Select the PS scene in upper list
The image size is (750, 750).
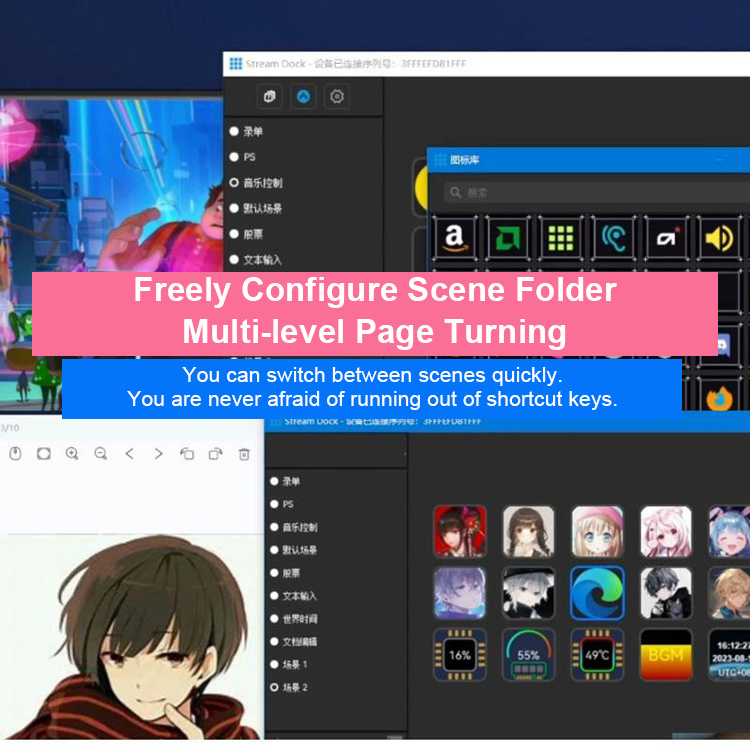234,157
